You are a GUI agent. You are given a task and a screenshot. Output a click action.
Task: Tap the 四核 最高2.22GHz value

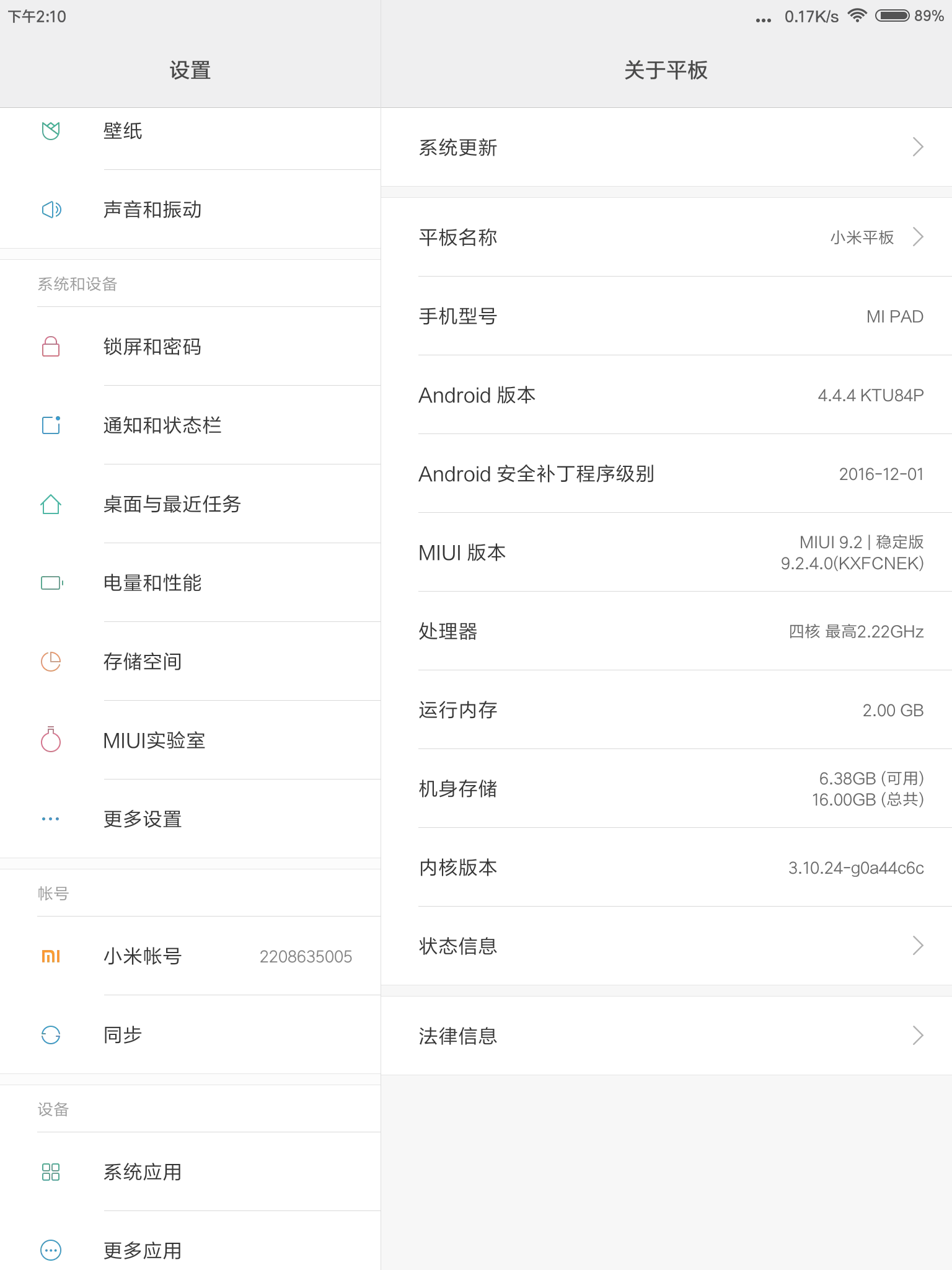coord(856,631)
